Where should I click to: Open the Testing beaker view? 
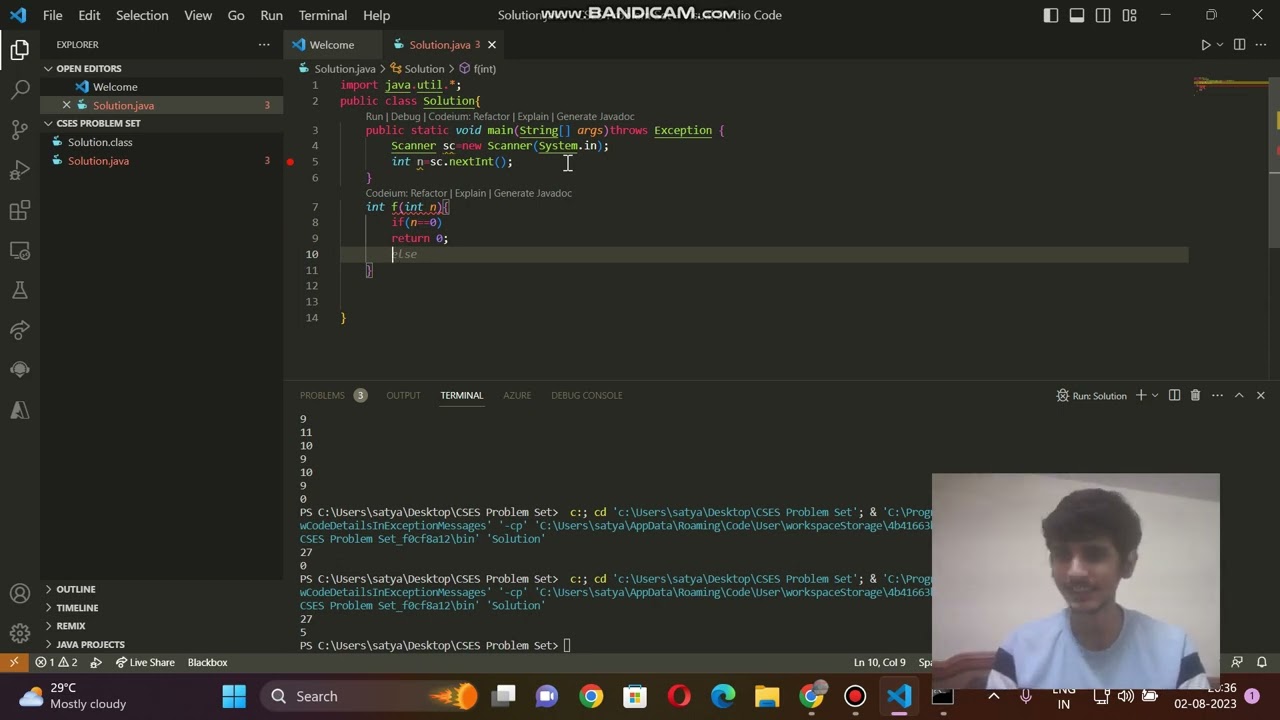[x=20, y=290]
